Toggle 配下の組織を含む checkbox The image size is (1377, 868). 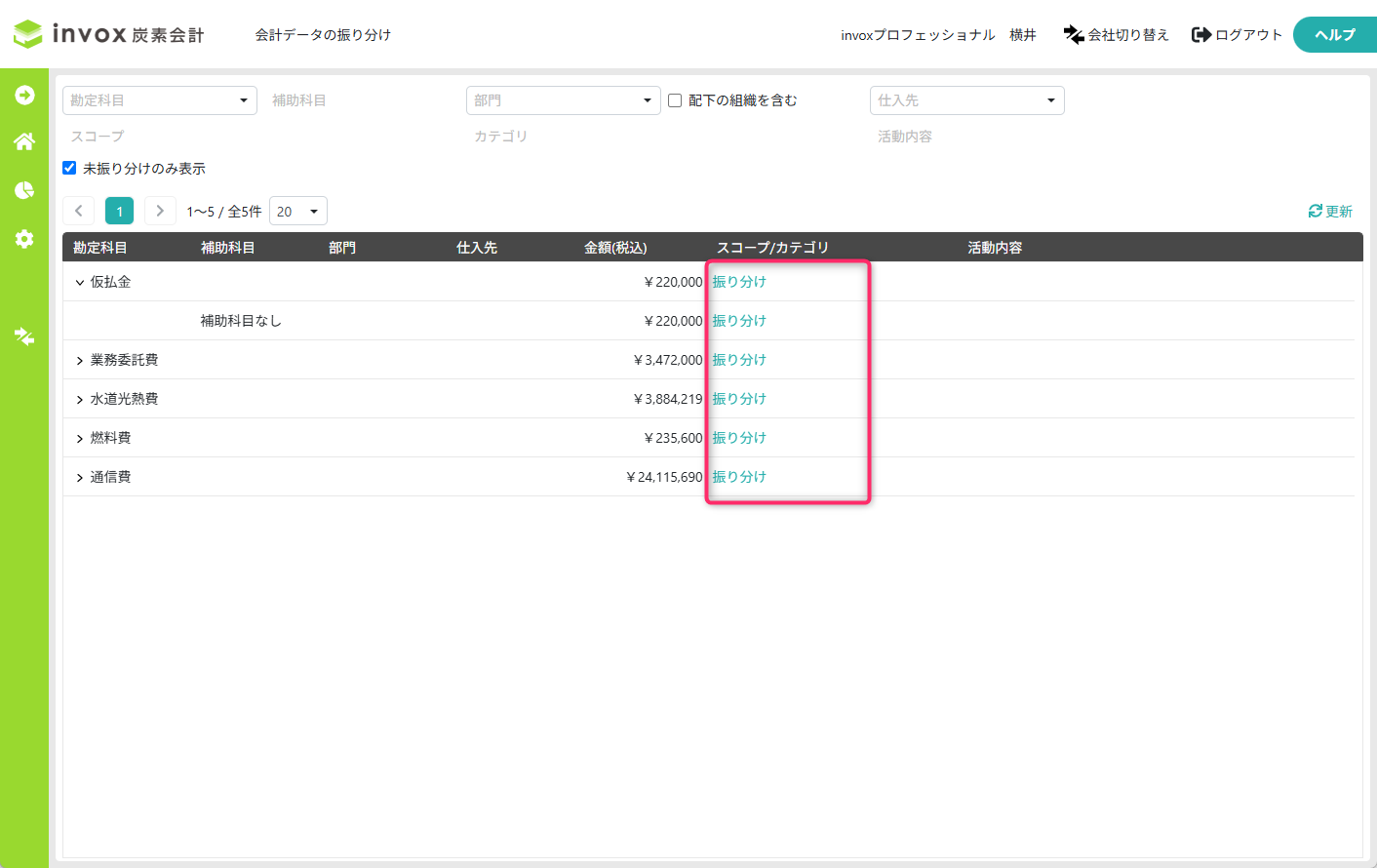675,100
